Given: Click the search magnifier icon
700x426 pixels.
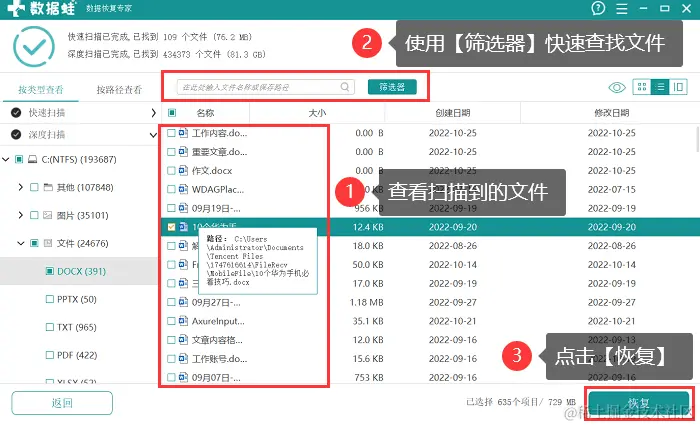Looking at the screenshot, I should (x=345, y=87).
